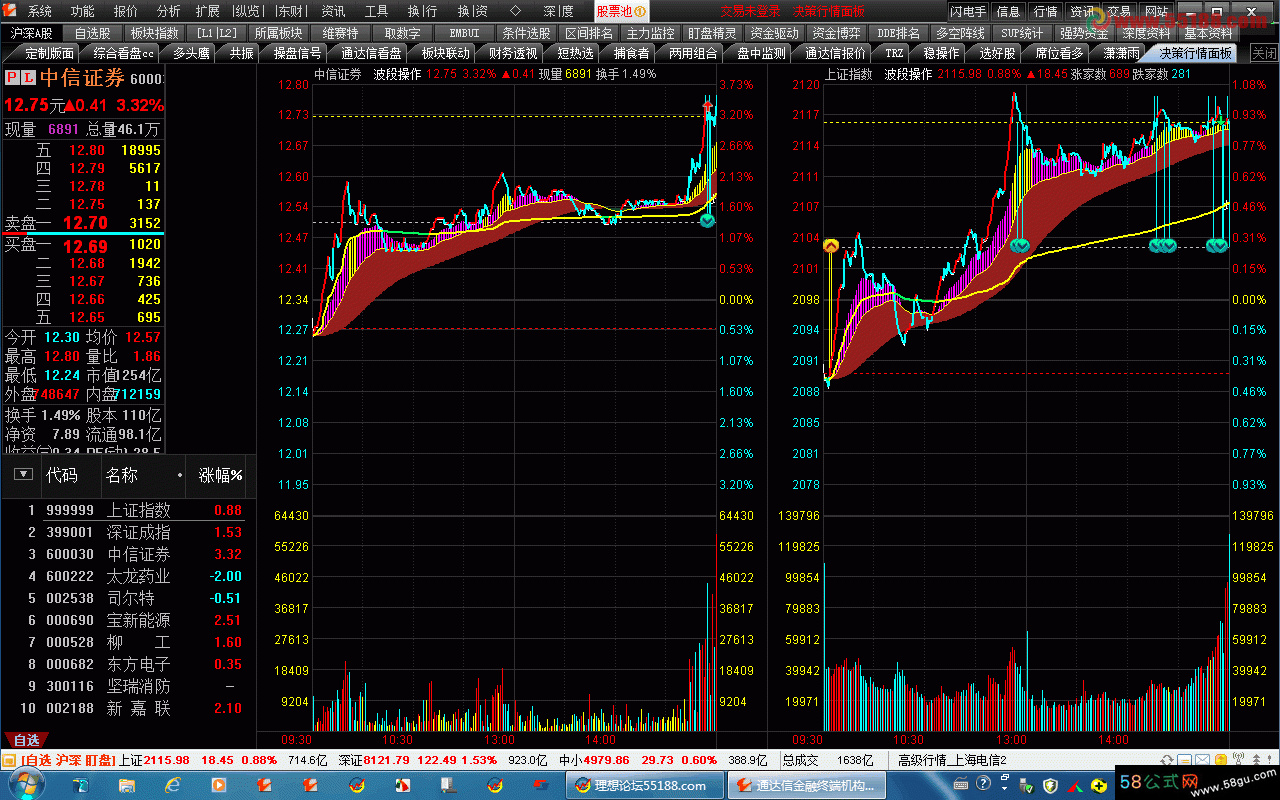The height and width of the screenshot is (800, 1280).
Task: Select the 宝新能源 row in the stock list
Action: tap(128, 620)
